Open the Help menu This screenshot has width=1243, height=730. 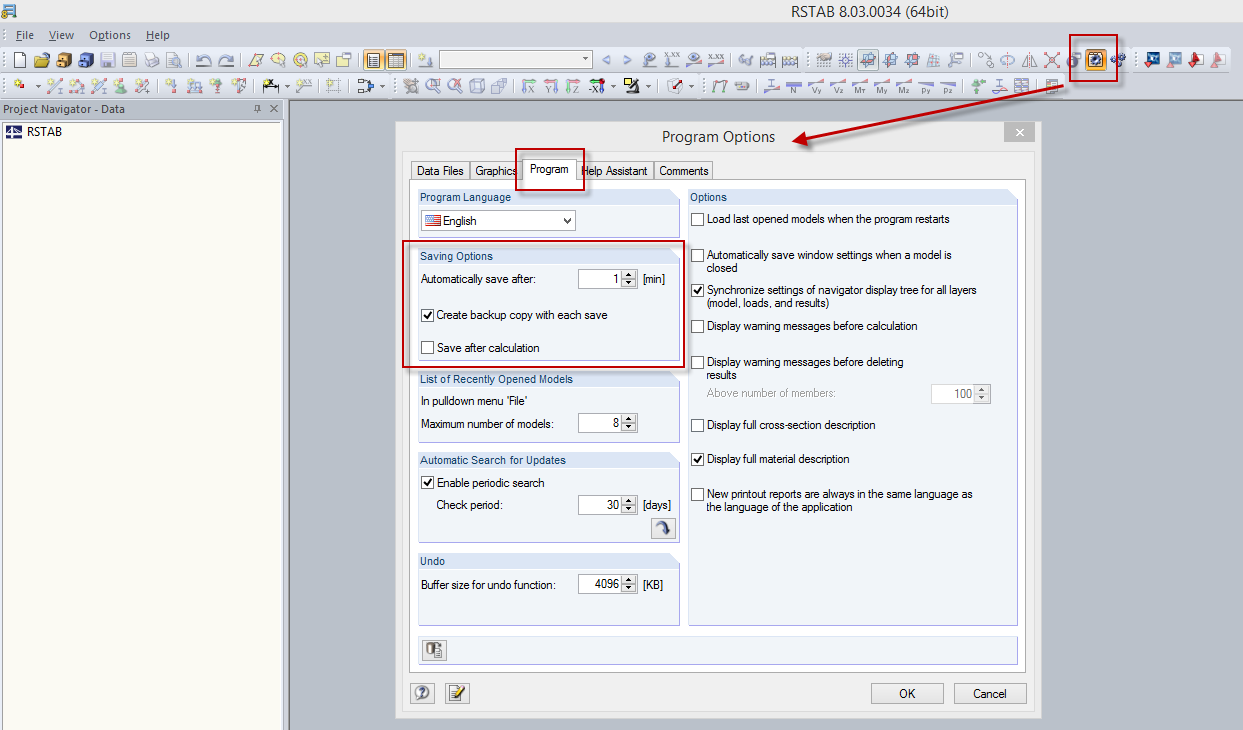click(x=157, y=35)
